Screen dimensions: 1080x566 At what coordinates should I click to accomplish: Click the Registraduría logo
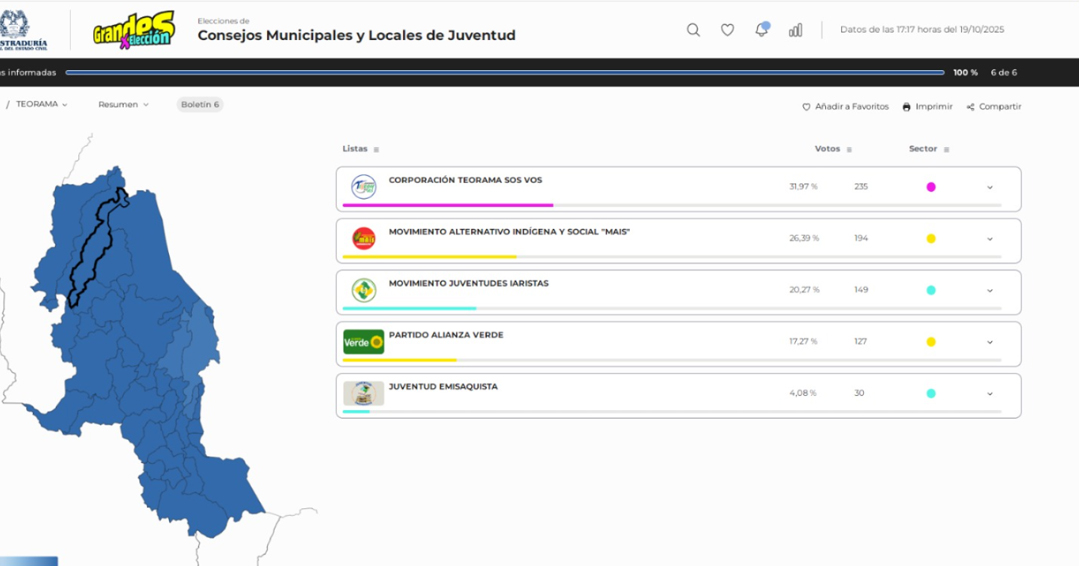click(23, 30)
